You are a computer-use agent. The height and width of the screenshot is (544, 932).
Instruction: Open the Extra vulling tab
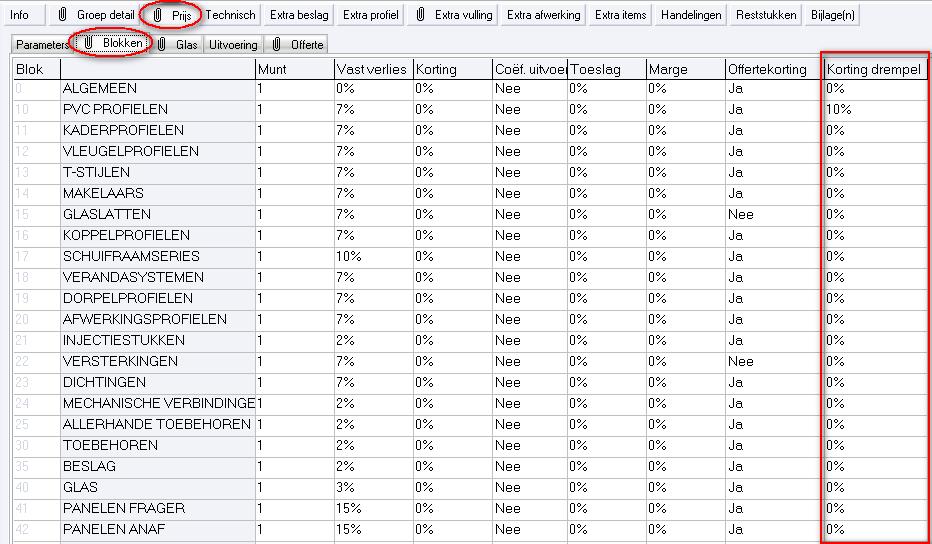point(452,15)
